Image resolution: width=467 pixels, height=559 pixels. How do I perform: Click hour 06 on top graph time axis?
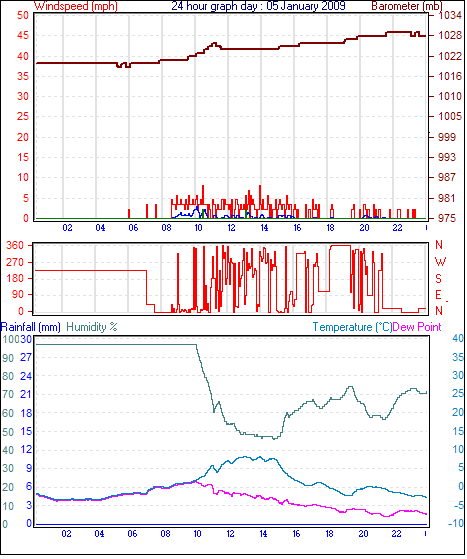133,227
